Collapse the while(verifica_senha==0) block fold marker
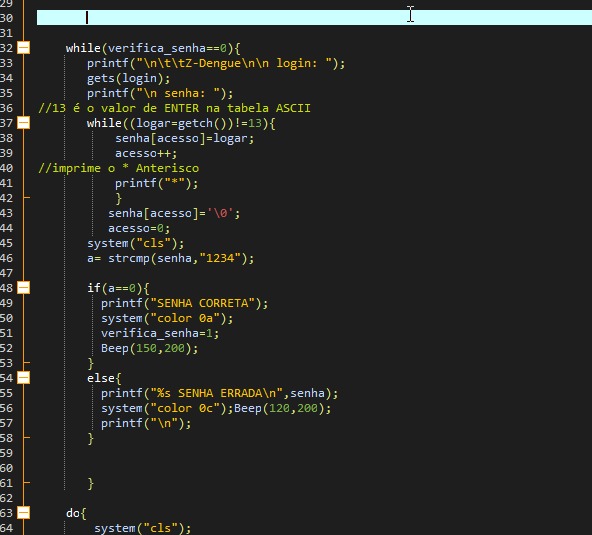The height and width of the screenshot is (535, 592). (x=24, y=48)
